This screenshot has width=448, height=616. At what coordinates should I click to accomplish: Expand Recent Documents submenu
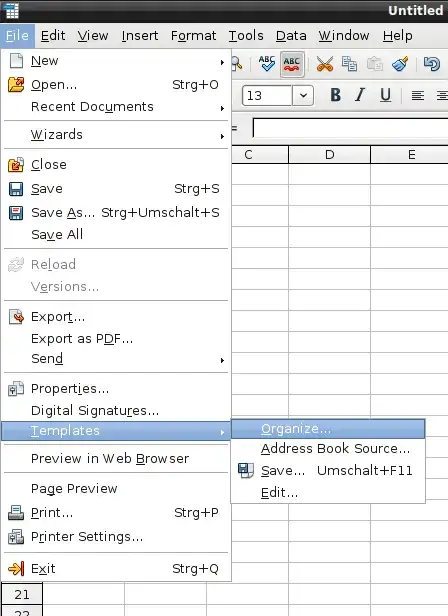(x=116, y=106)
